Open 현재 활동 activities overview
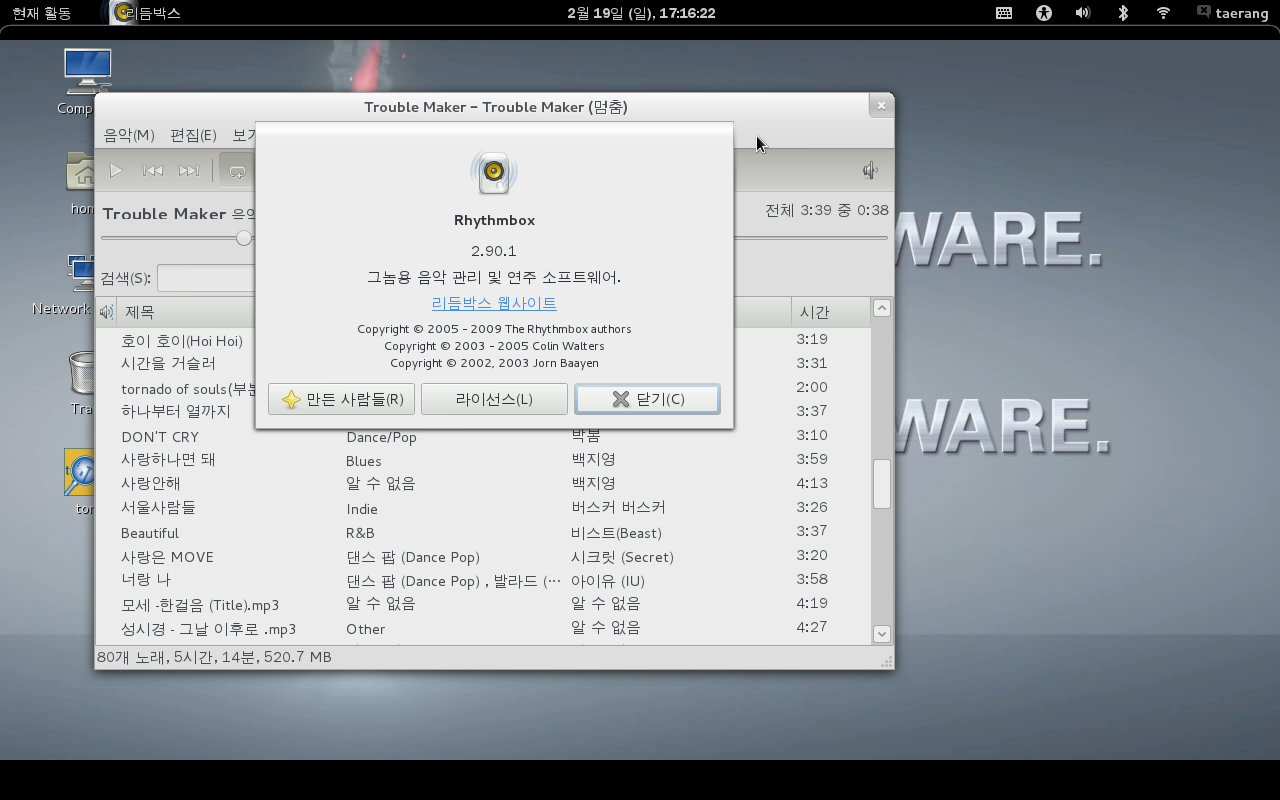 pos(42,13)
